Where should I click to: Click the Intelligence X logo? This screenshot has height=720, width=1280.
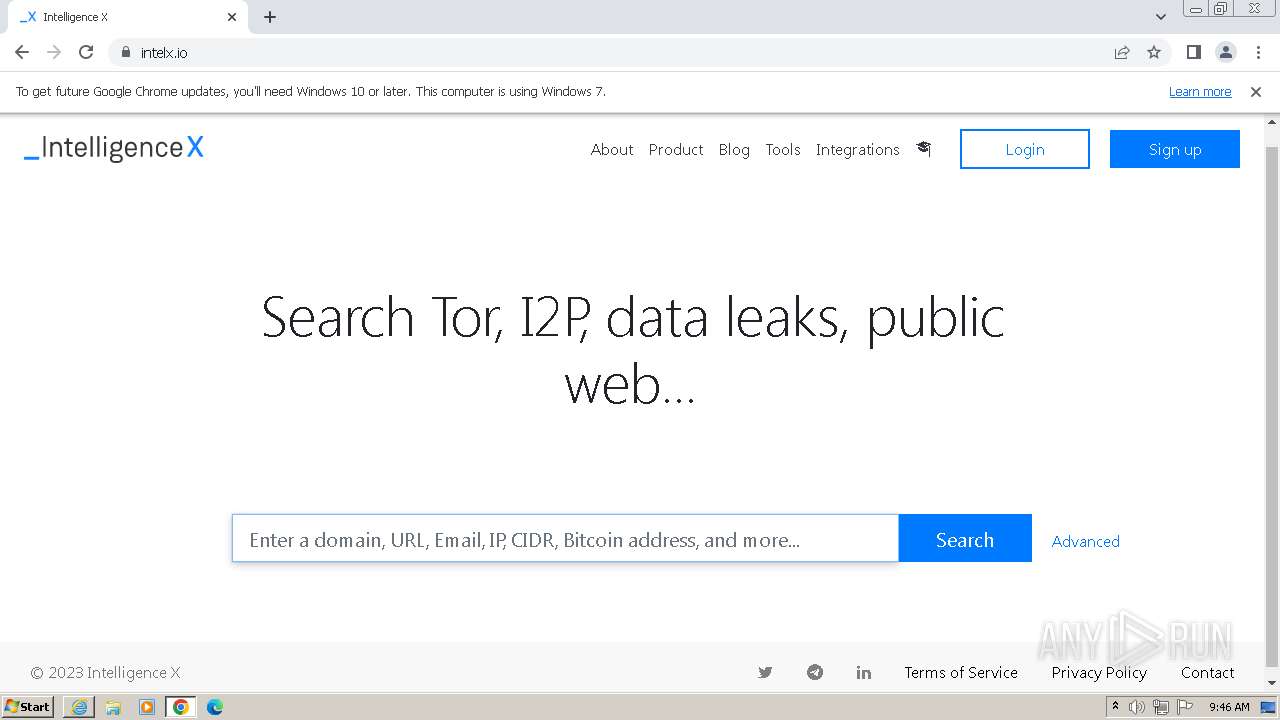tap(114, 148)
